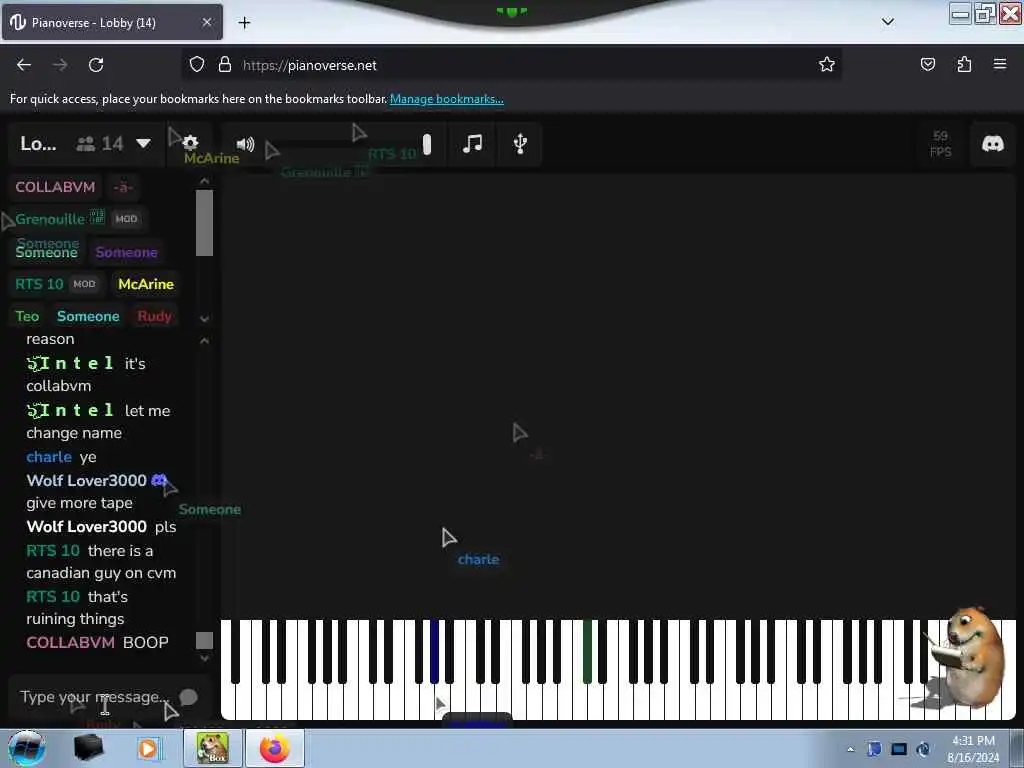This screenshot has height=768, width=1024.
Task: Click the user list scrollbar thumb
Action: 204,223
